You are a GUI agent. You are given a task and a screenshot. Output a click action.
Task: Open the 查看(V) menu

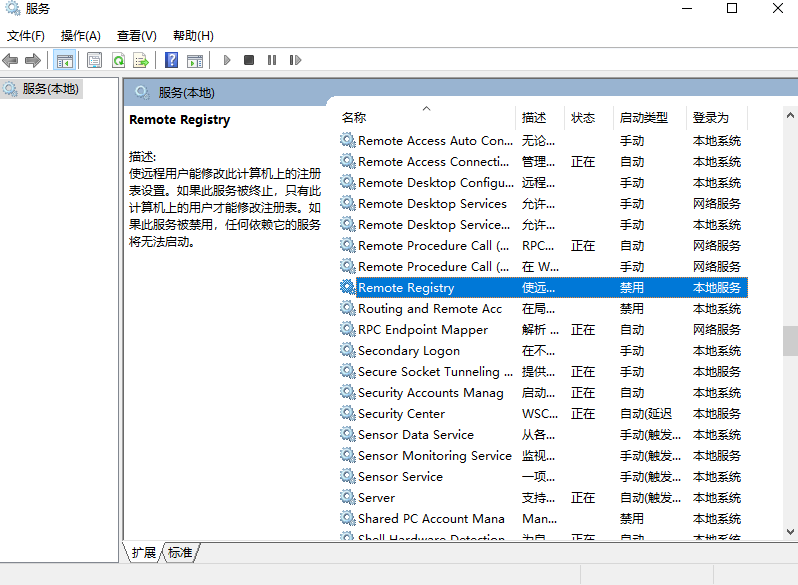[x=136, y=35]
